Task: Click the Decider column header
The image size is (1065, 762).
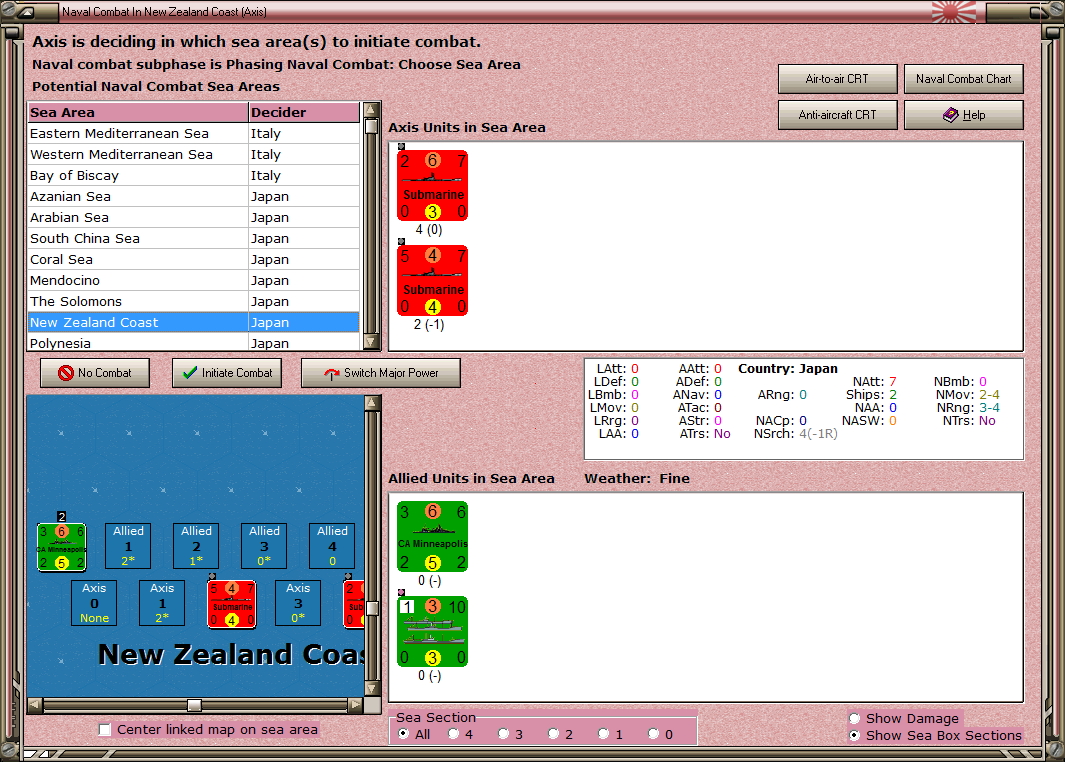Action: [x=304, y=113]
